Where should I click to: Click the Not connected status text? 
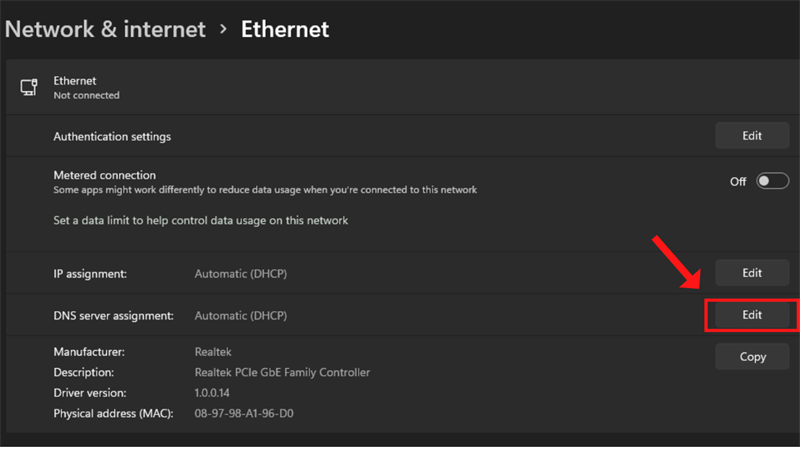(86, 96)
